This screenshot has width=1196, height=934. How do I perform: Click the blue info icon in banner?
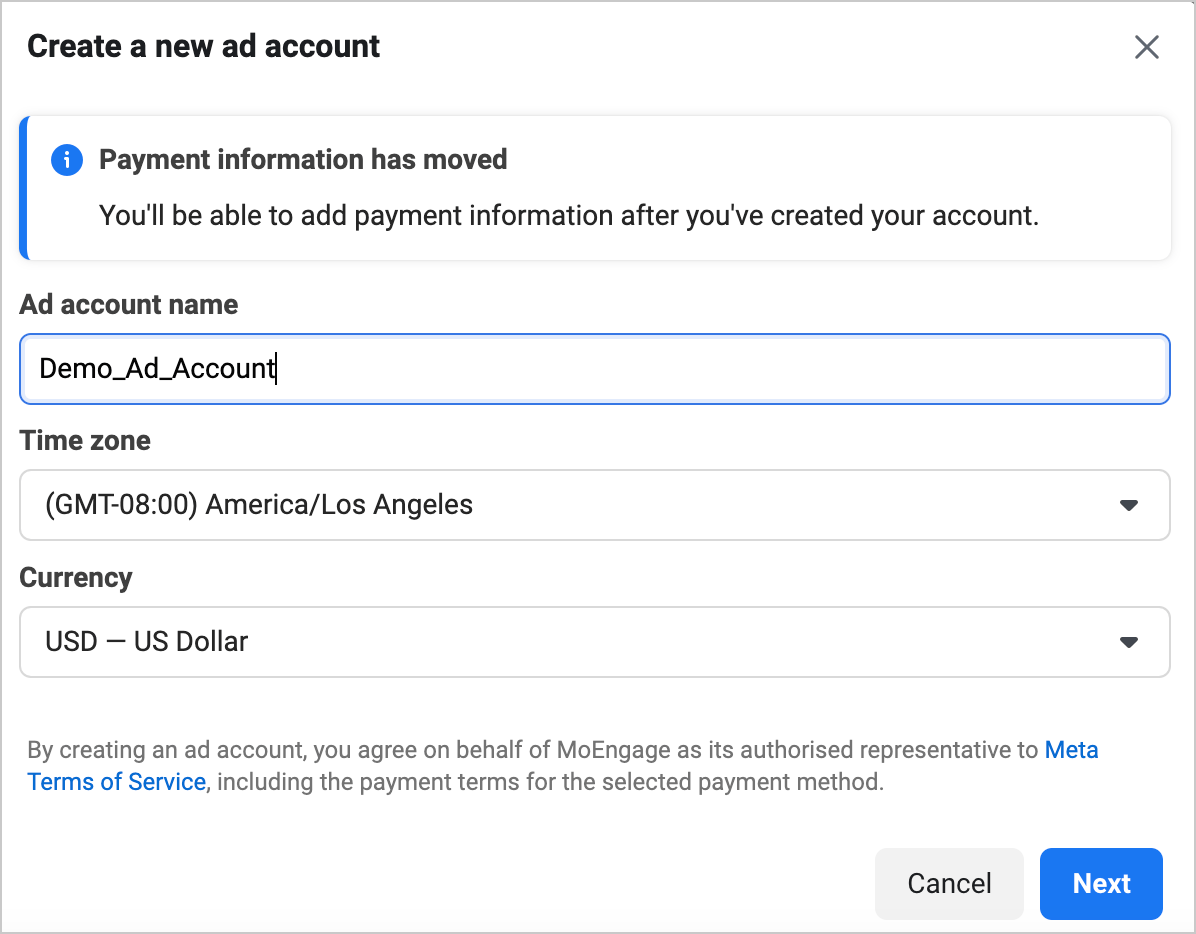tap(67, 160)
